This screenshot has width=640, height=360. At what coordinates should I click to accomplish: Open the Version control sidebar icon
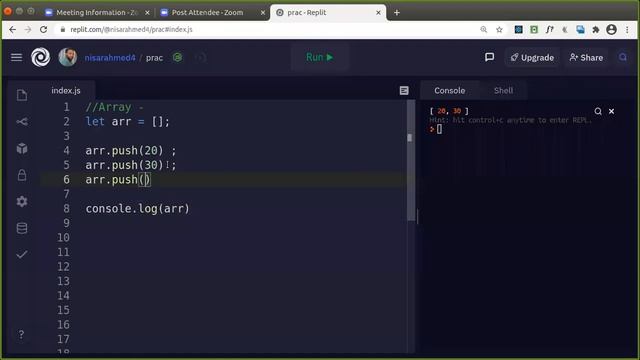pos(22,122)
